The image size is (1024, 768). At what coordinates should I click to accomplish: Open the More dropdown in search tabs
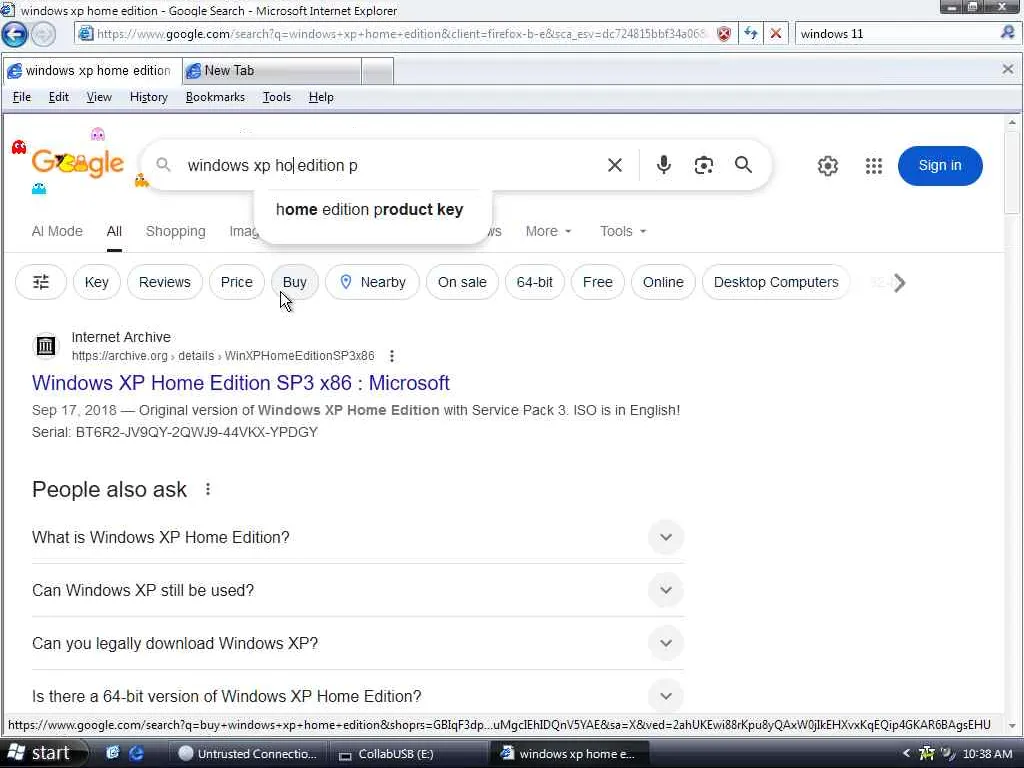pyautogui.click(x=549, y=231)
